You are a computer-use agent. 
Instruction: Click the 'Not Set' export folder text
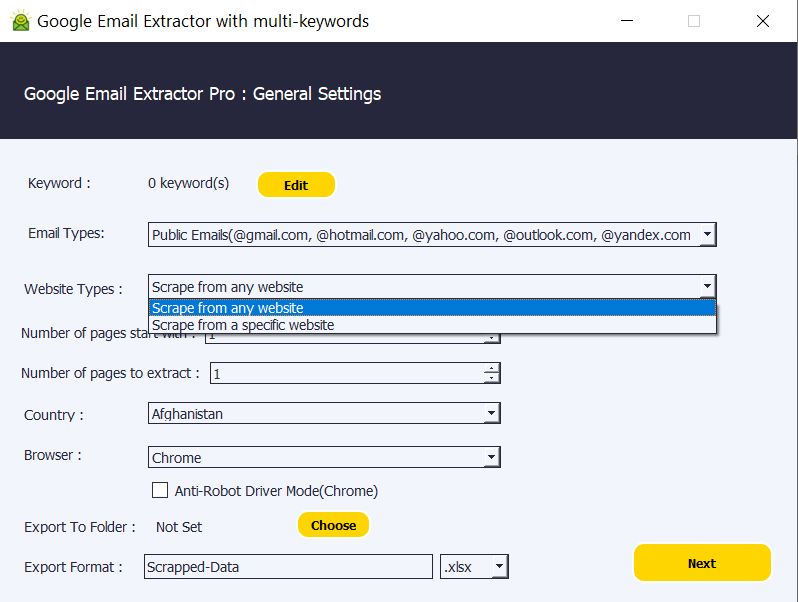click(179, 527)
